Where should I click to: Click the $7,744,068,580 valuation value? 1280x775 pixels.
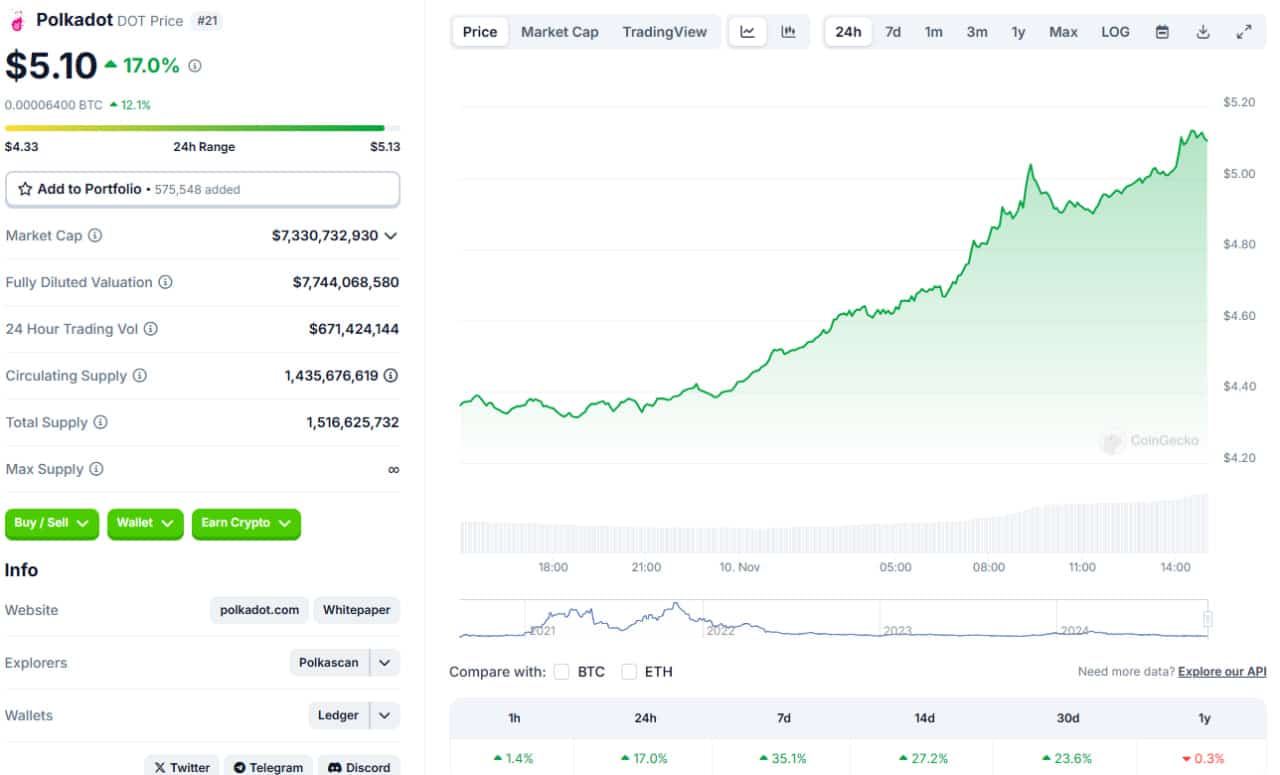click(x=346, y=282)
